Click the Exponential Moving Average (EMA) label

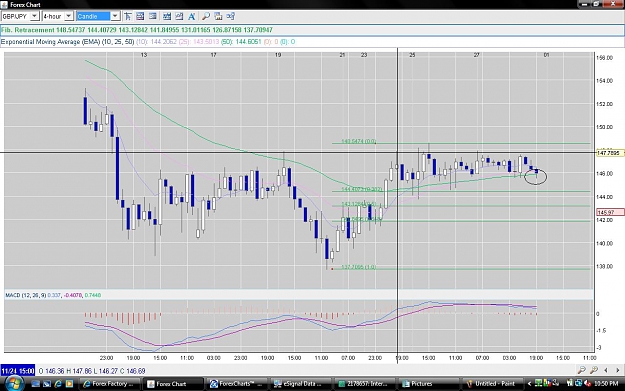[50, 41]
